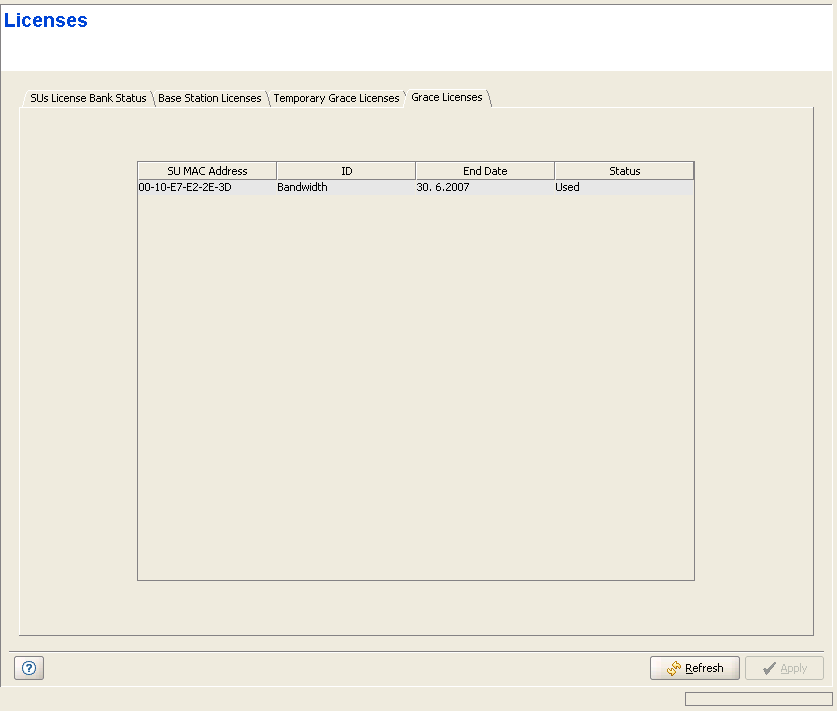Click the blue Licenses page heading
The width and height of the screenshot is (837, 711).
[x=46, y=21]
